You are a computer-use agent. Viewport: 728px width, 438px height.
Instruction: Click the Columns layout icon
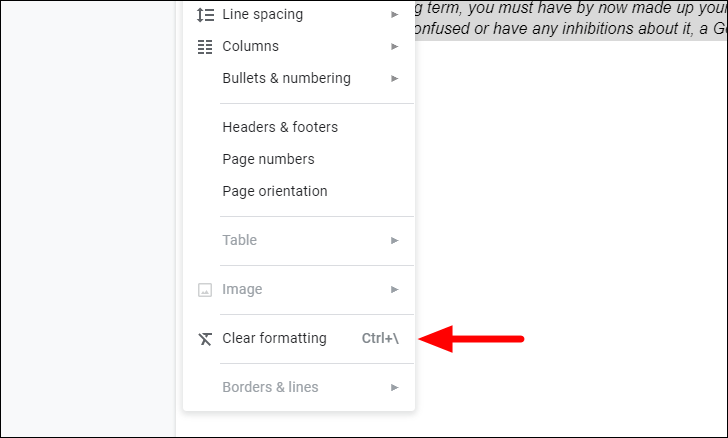click(x=205, y=47)
